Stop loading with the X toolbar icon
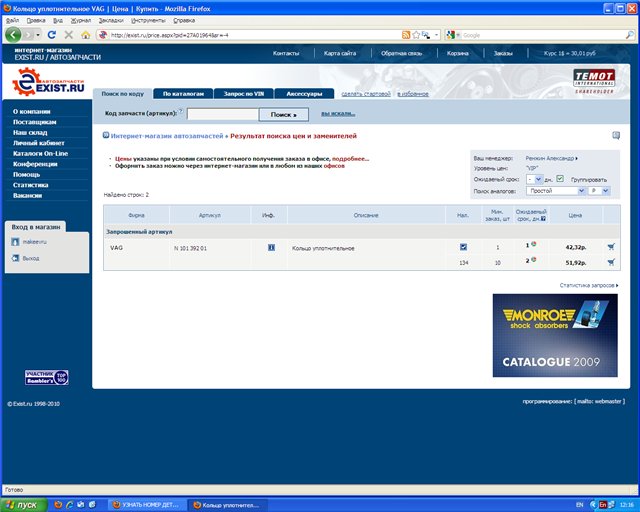Viewport: 640px width, 512px height. (69, 35)
